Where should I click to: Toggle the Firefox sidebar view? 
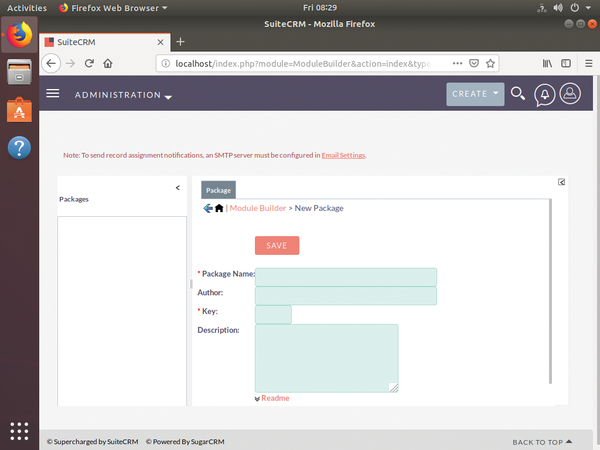[566, 64]
